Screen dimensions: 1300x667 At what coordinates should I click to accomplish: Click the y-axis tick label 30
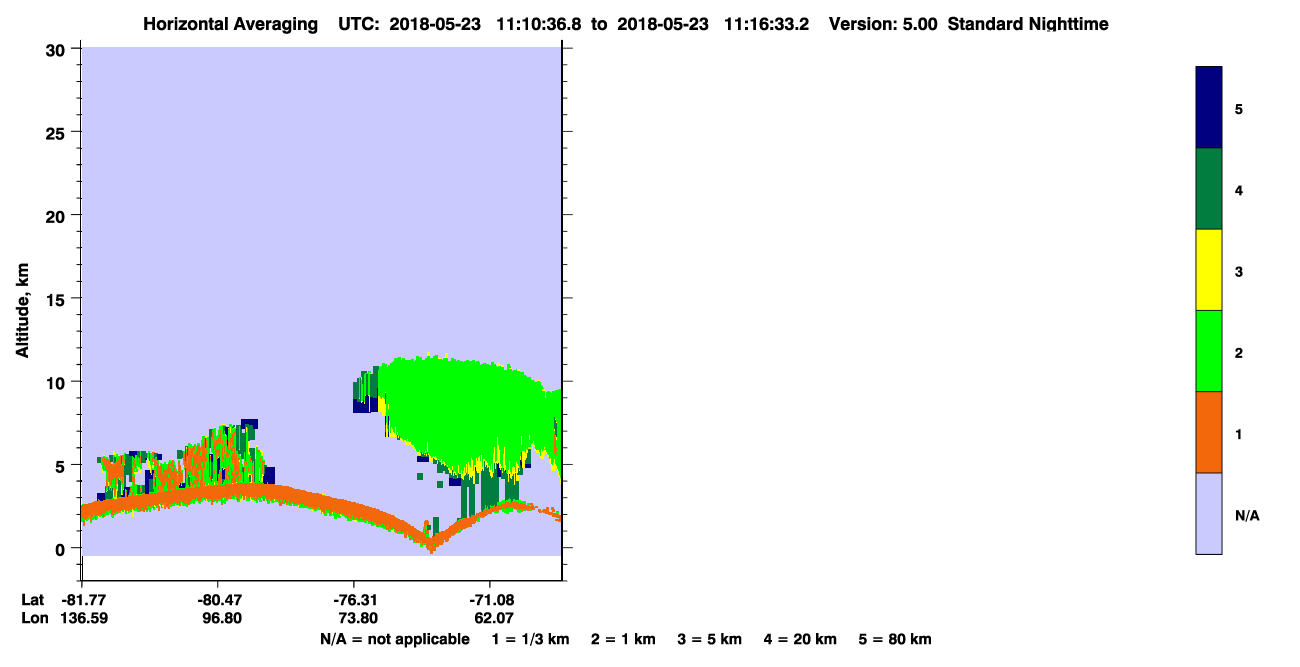point(58,50)
